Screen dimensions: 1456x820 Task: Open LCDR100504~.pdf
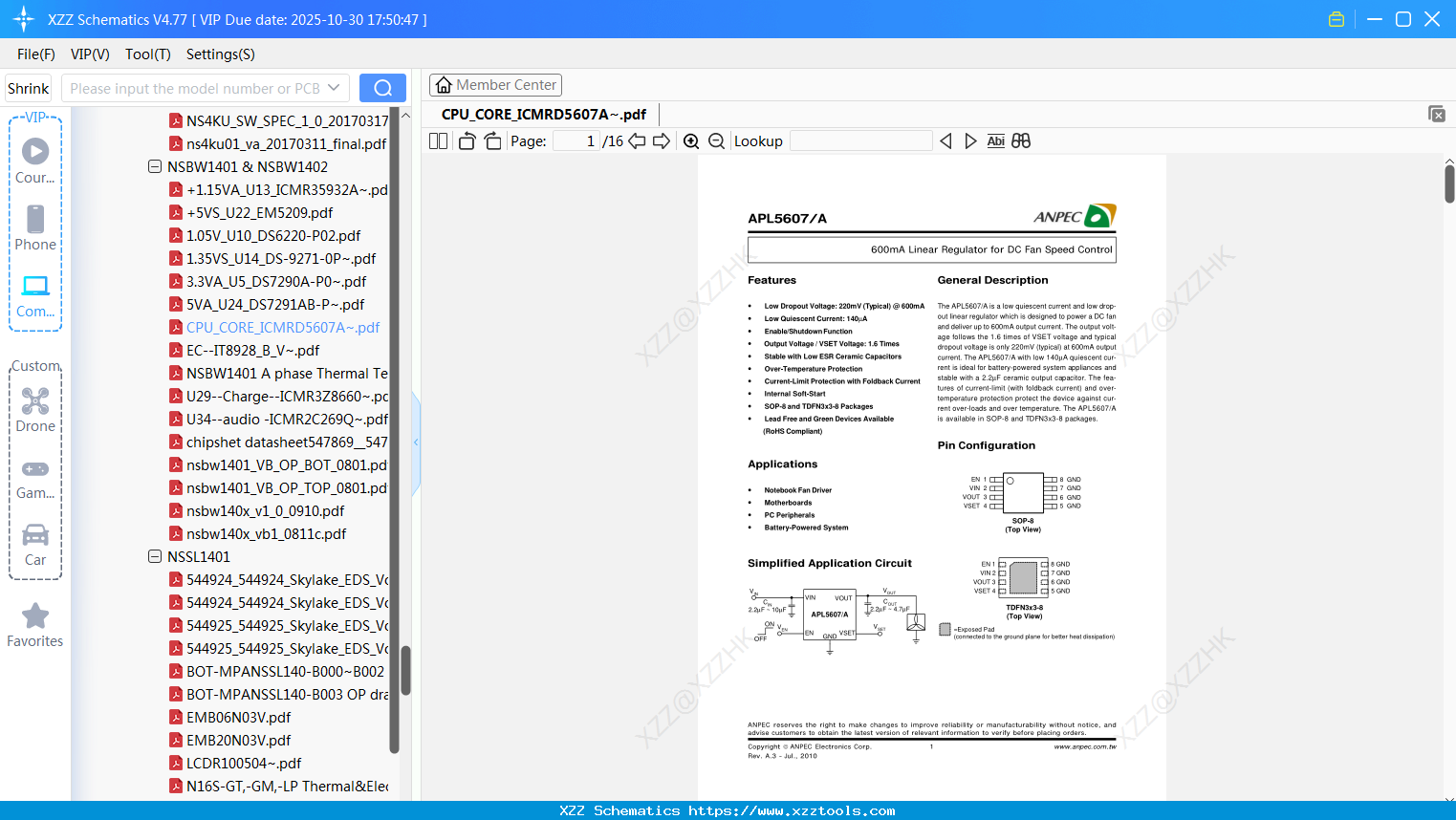(235, 763)
